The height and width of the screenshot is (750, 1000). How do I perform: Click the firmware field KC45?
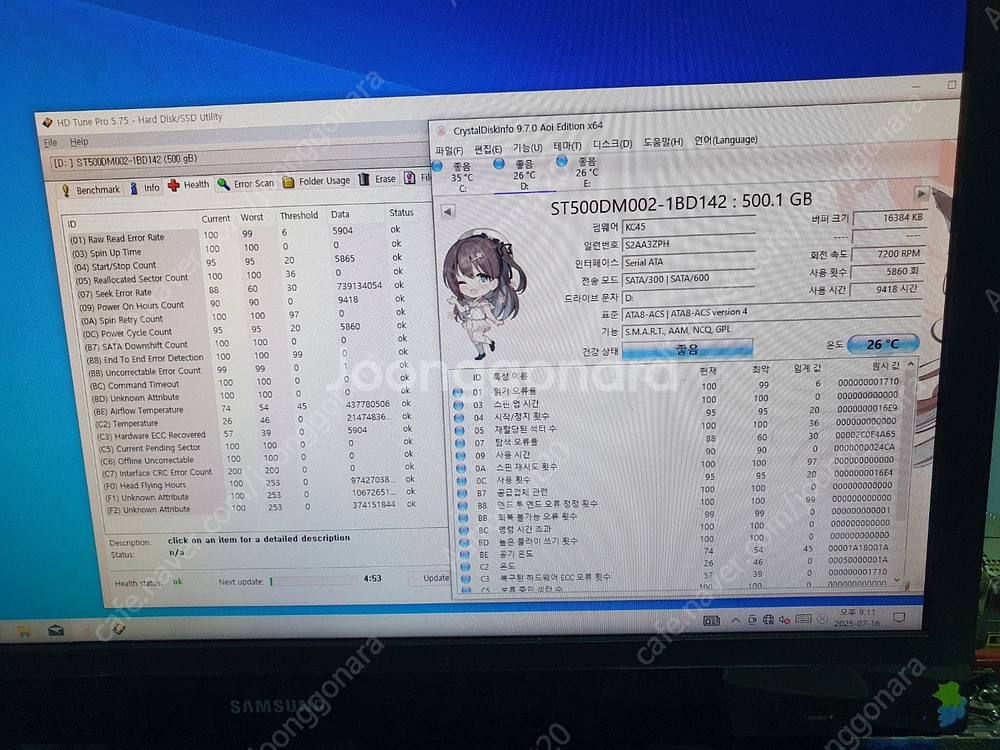coord(688,226)
